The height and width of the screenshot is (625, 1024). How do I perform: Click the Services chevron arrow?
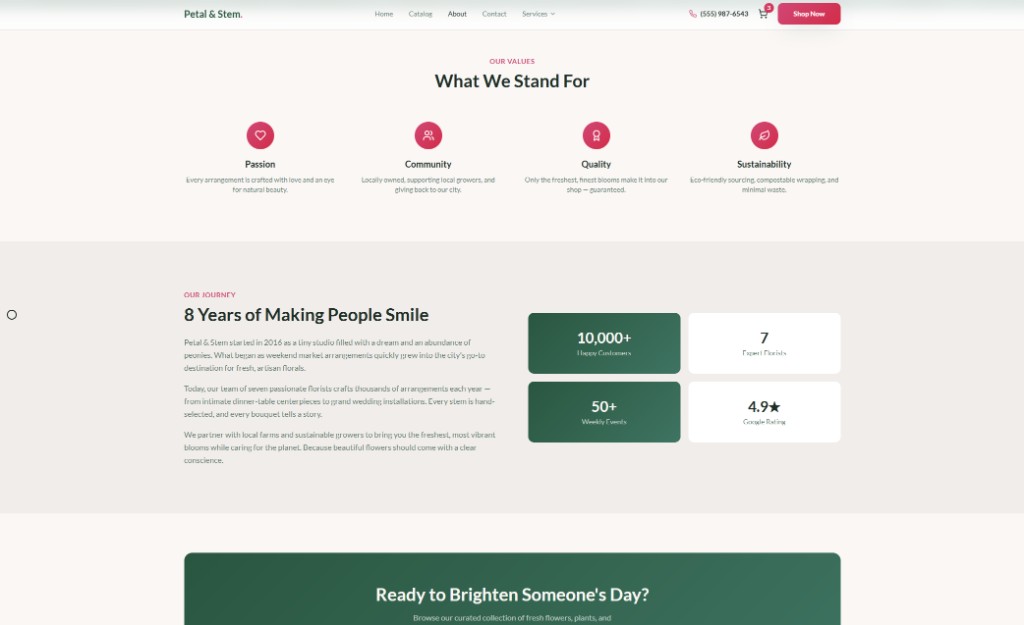coord(552,14)
